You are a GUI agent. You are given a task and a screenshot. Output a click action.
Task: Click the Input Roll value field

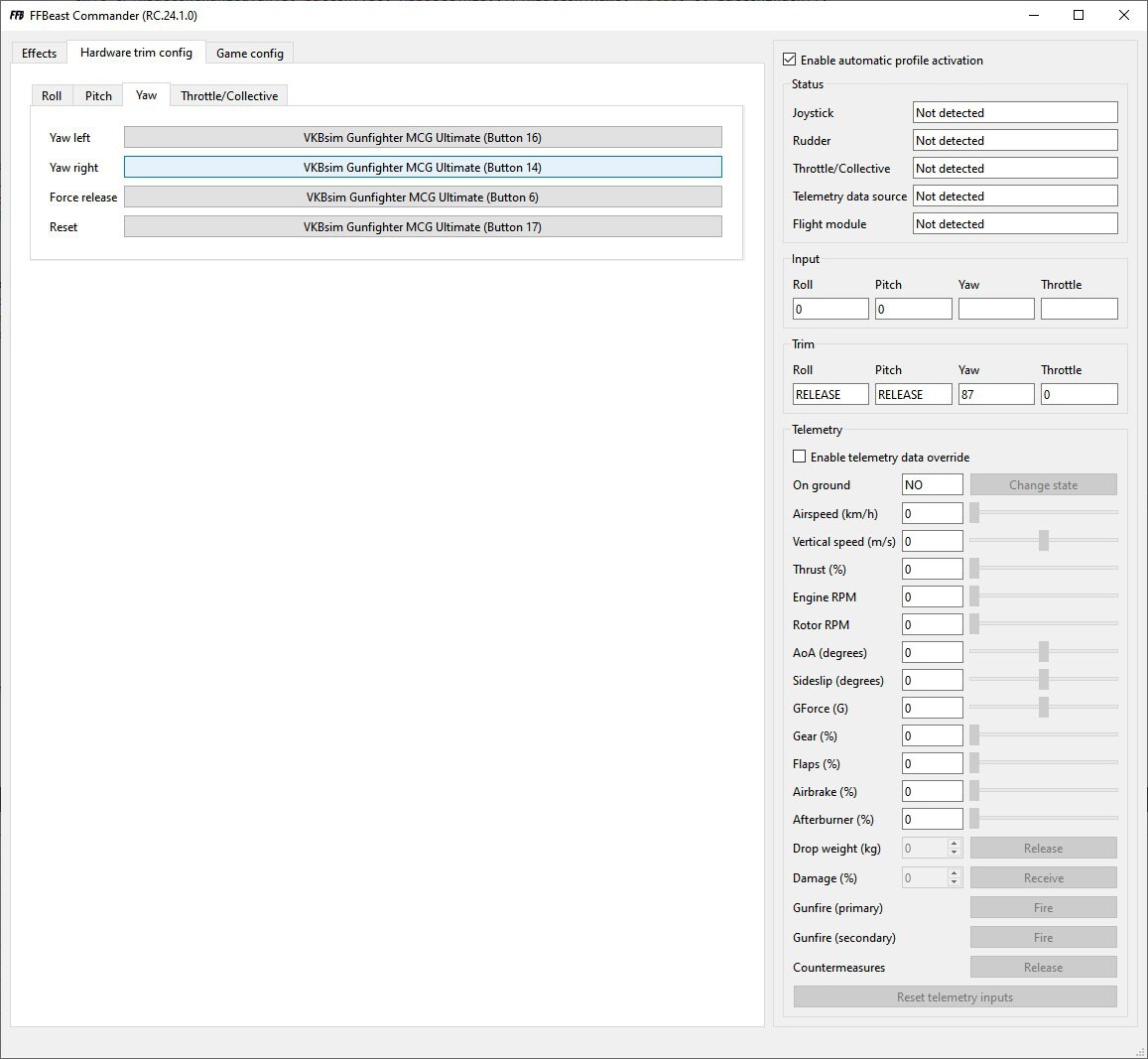[830, 309]
